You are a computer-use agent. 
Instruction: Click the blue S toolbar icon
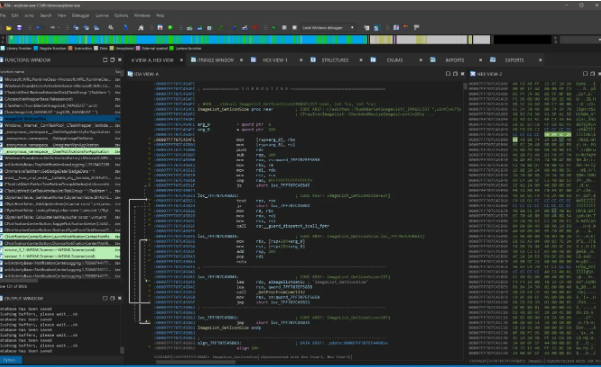click(376, 28)
